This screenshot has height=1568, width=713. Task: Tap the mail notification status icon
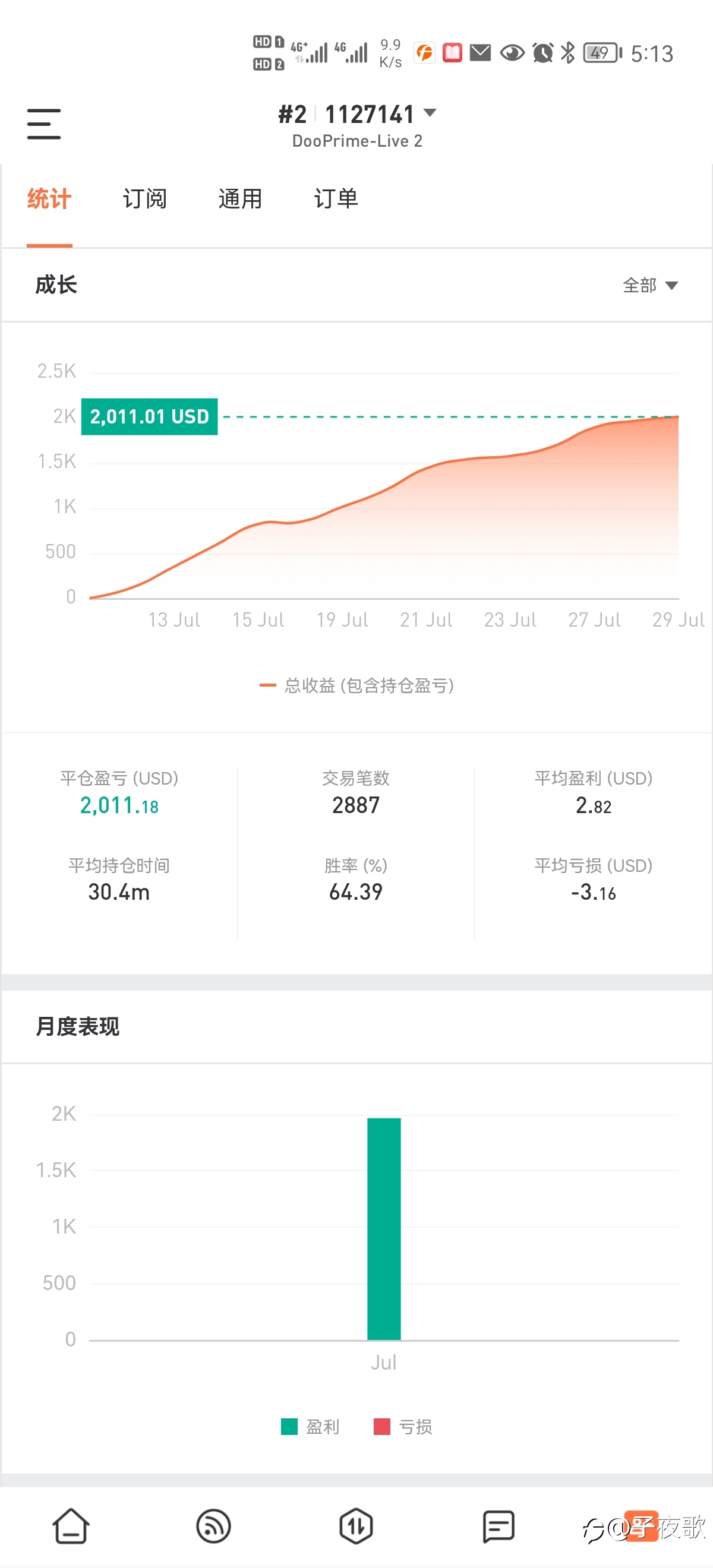point(481,53)
